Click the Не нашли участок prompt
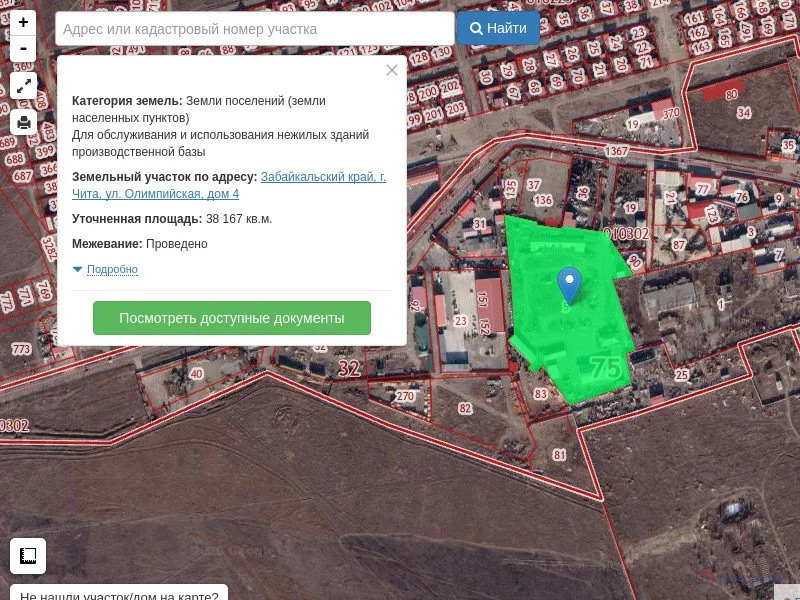 coord(118,594)
